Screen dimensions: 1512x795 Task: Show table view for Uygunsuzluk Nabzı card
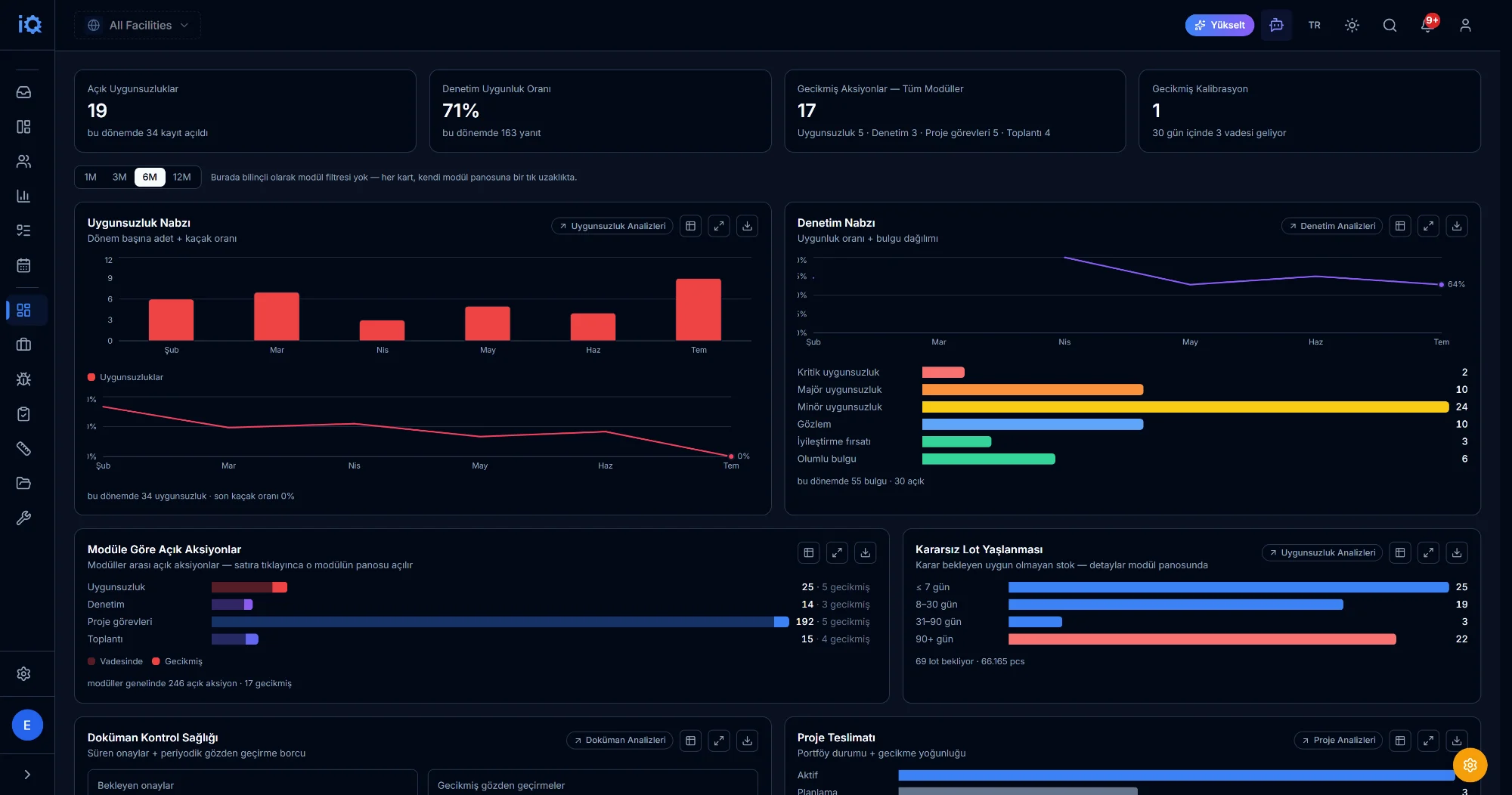[690, 226]
